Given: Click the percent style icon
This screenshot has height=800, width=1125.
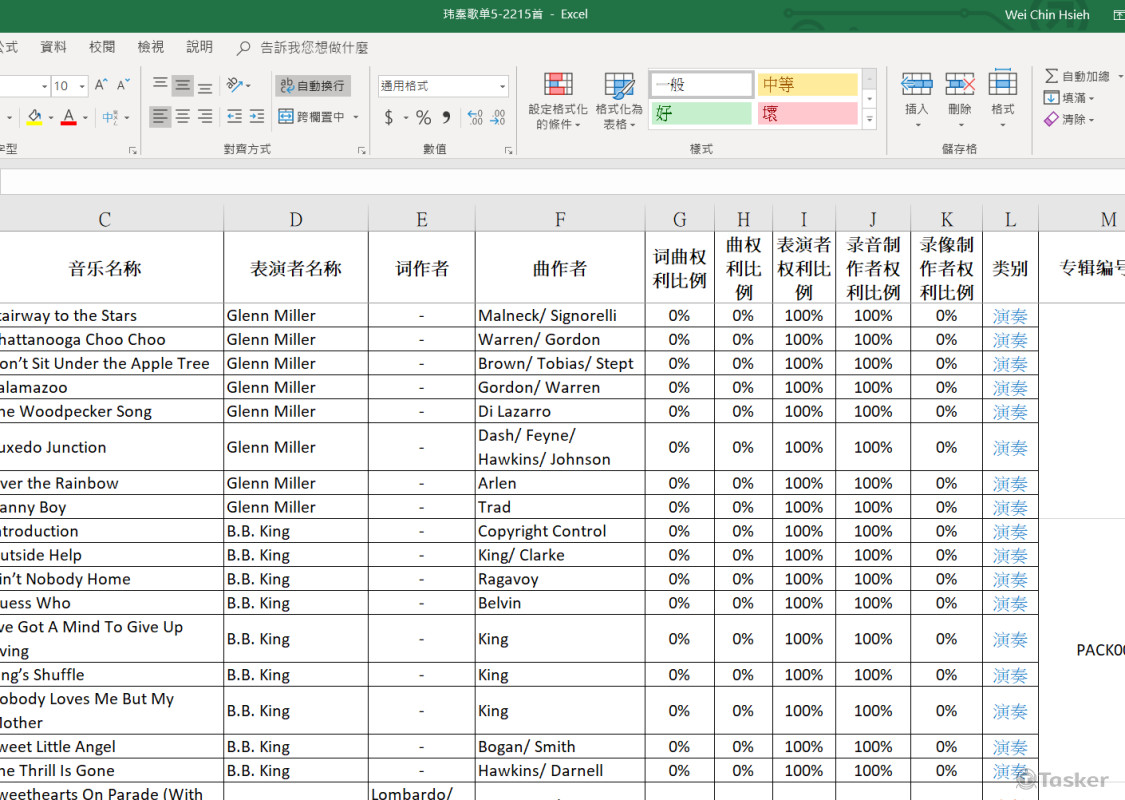Looking at the screenshot, I should coord(423,118).
